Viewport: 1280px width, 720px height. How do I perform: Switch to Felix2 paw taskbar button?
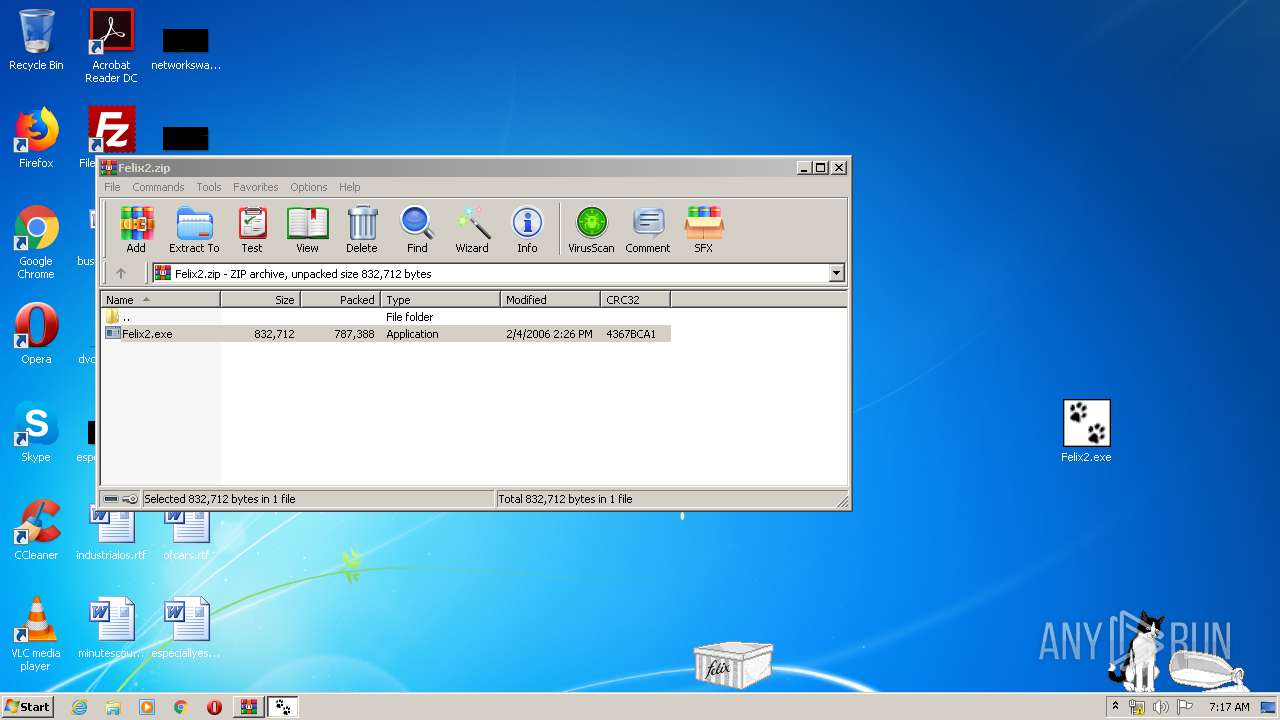coord(283,707)
